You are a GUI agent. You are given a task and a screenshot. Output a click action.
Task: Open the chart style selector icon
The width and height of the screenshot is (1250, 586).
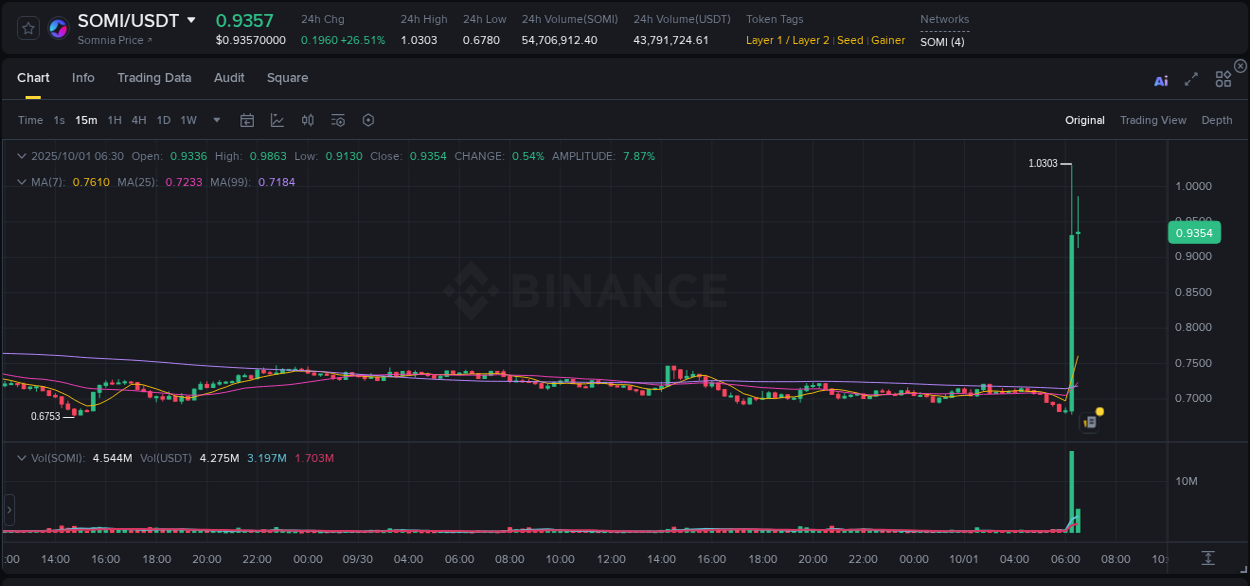coord(277,120)
